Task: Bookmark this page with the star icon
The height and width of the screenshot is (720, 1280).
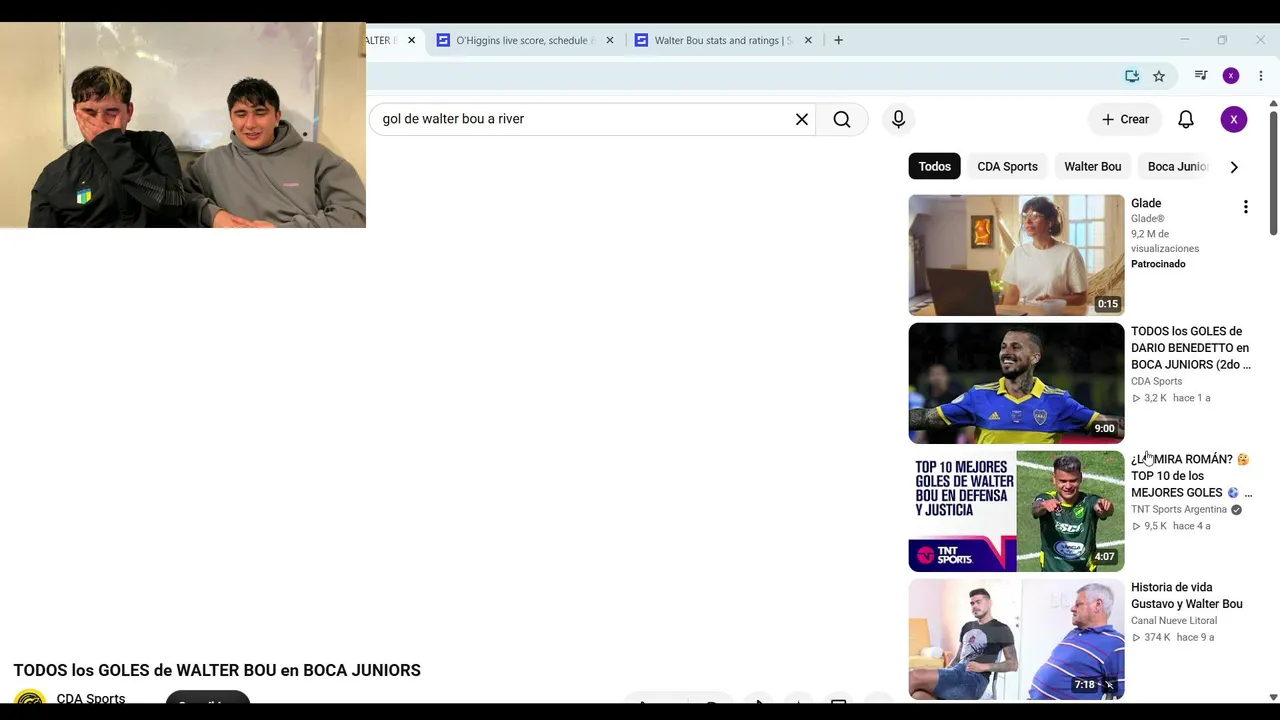Action: (1159, 76)
